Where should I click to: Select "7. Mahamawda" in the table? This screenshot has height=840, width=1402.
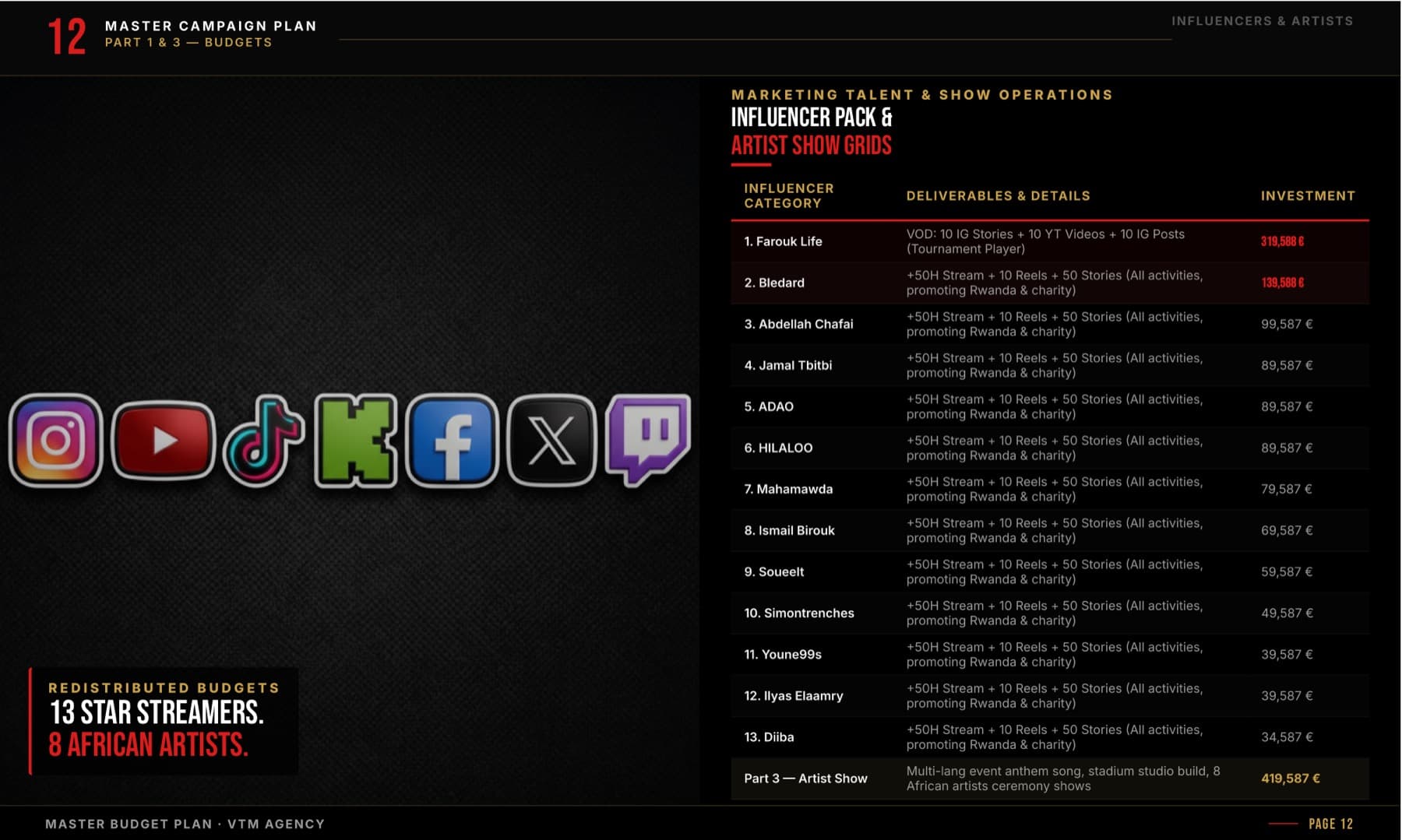tap(788, 489)
